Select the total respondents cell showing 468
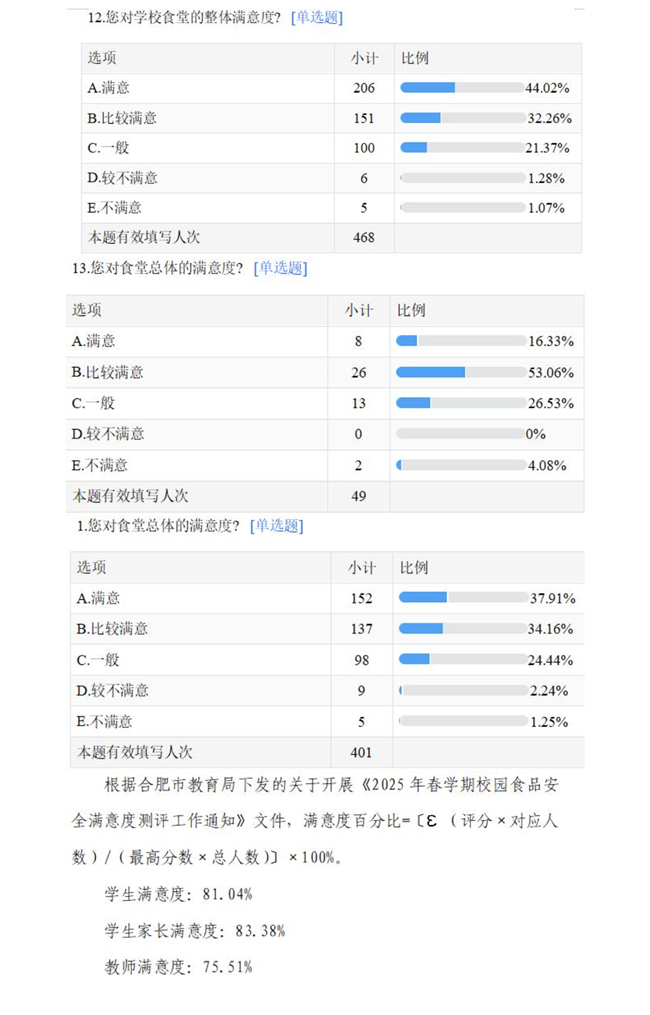 tap(364, 238)
